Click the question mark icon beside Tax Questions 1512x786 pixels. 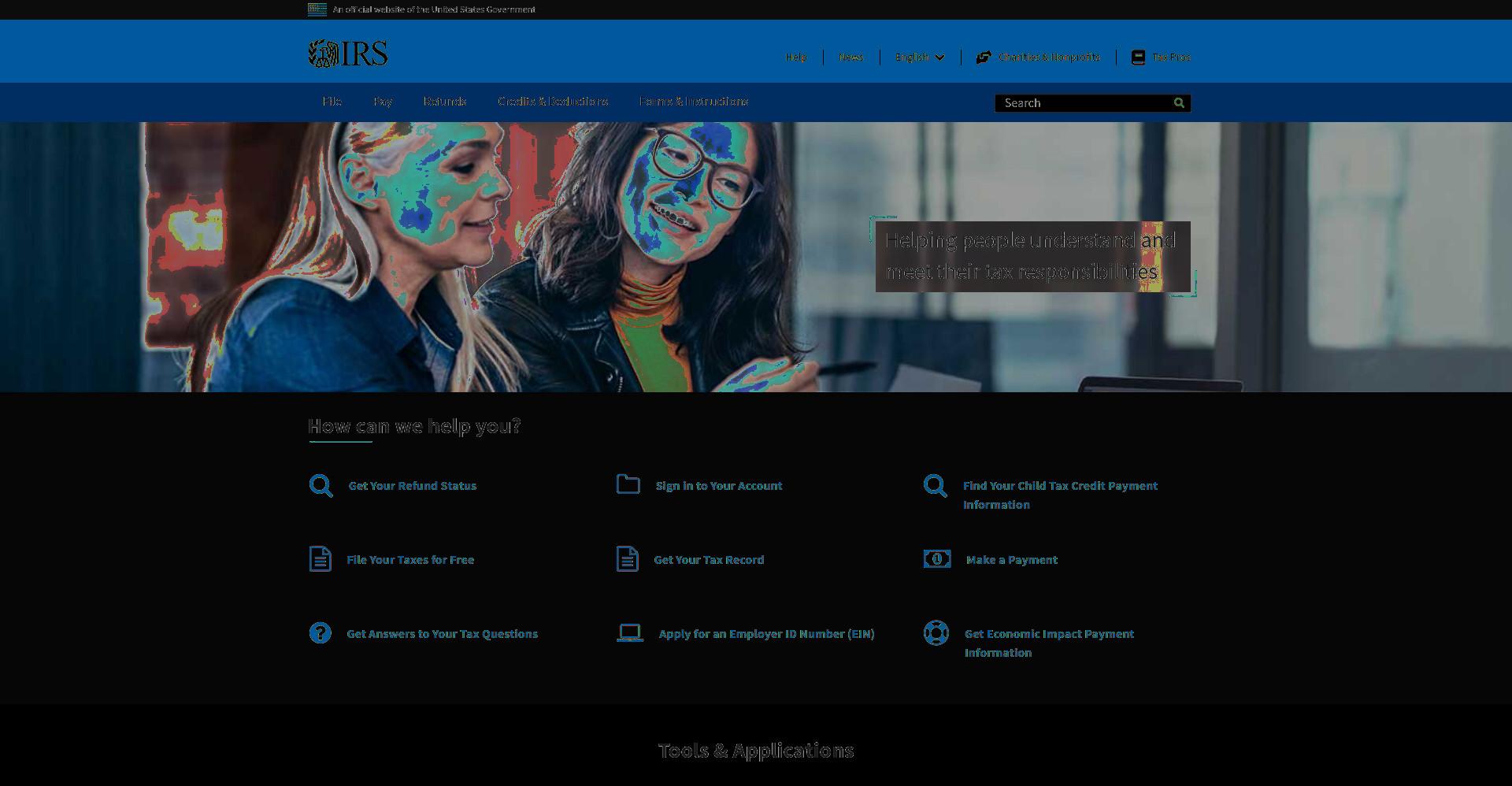(x=320, y=632)
